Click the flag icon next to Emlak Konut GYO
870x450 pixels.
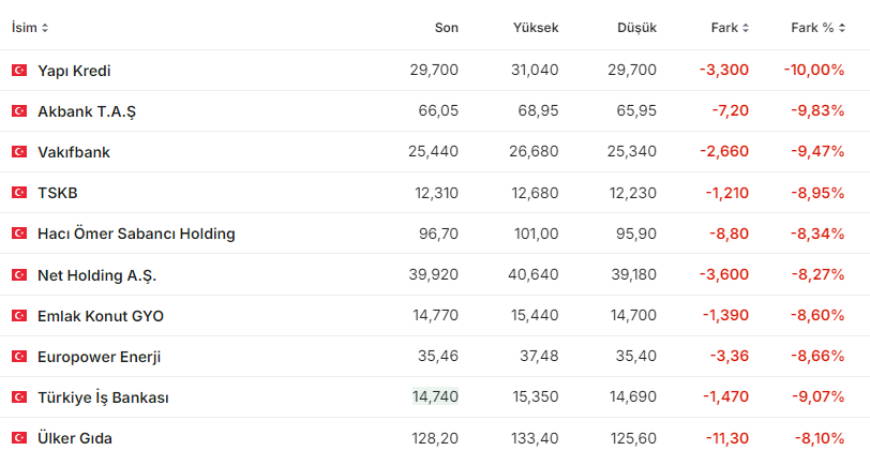(x=19, y=316)
